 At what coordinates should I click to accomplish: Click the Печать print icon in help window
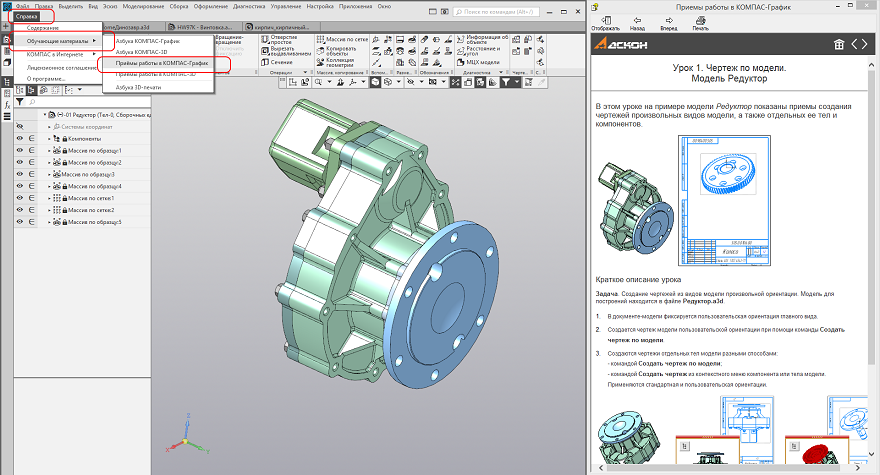[700, 20]
